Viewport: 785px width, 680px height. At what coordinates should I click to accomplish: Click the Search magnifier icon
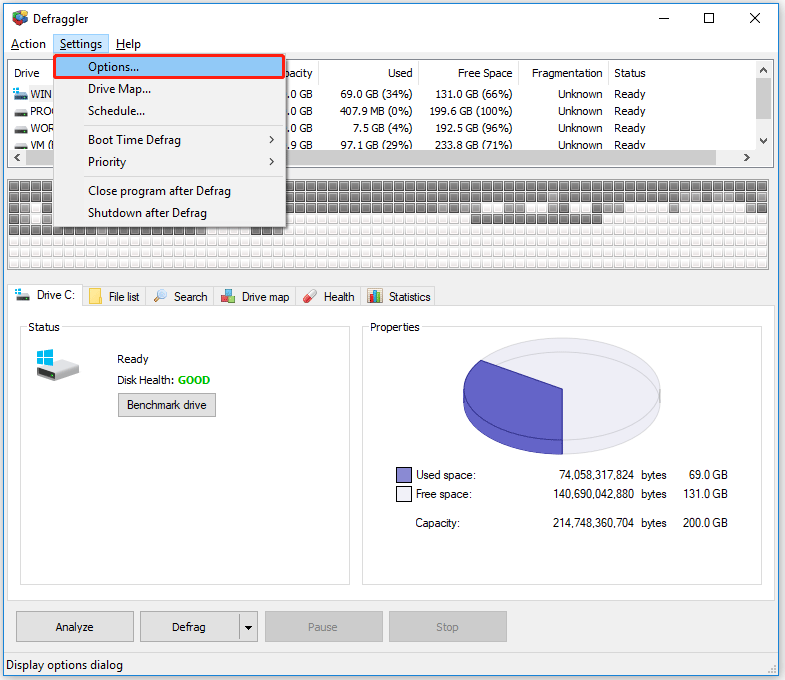(x=160, y=296)
